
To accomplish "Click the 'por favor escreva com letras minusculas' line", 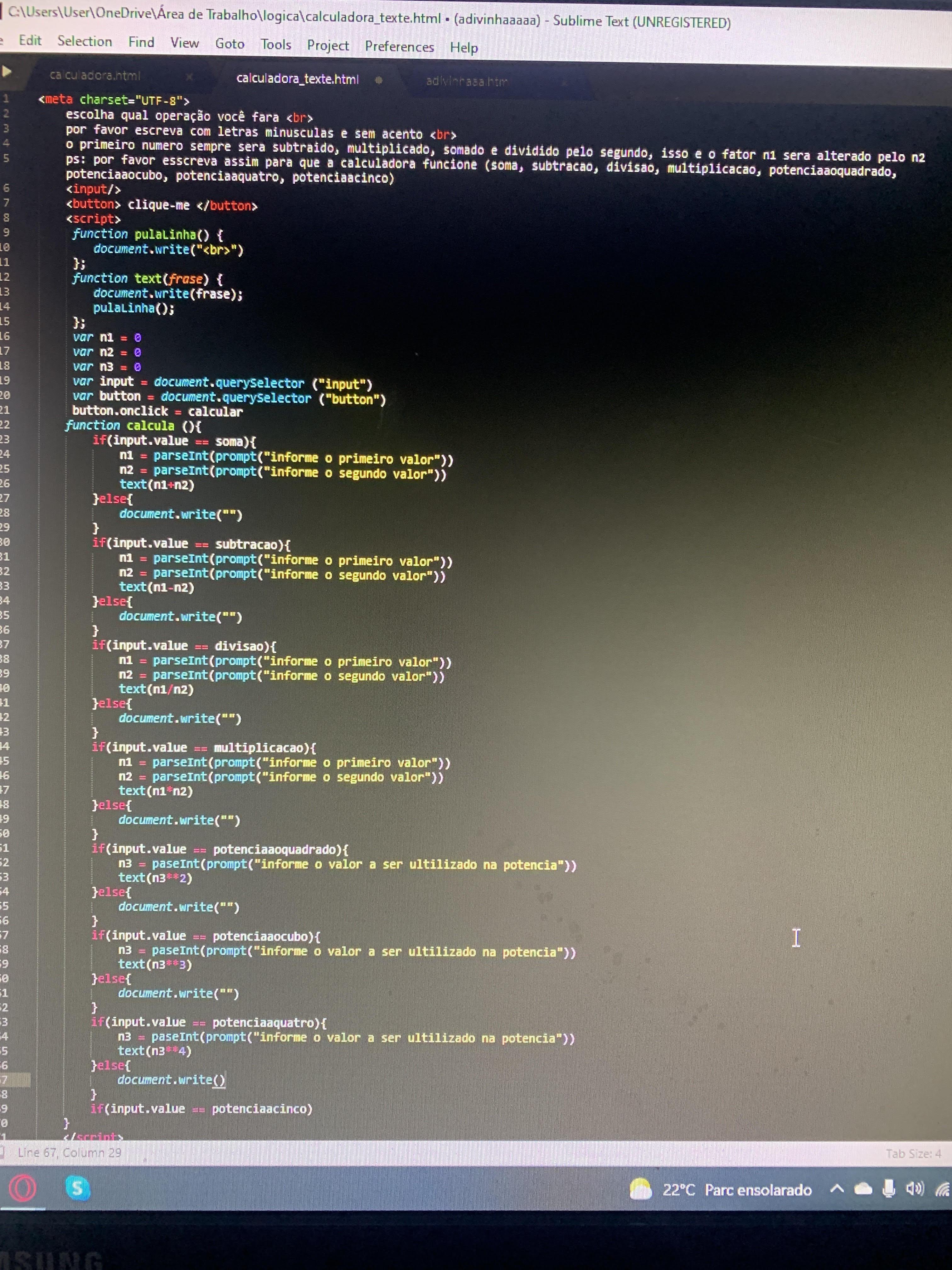I will [x=261, y=133].
